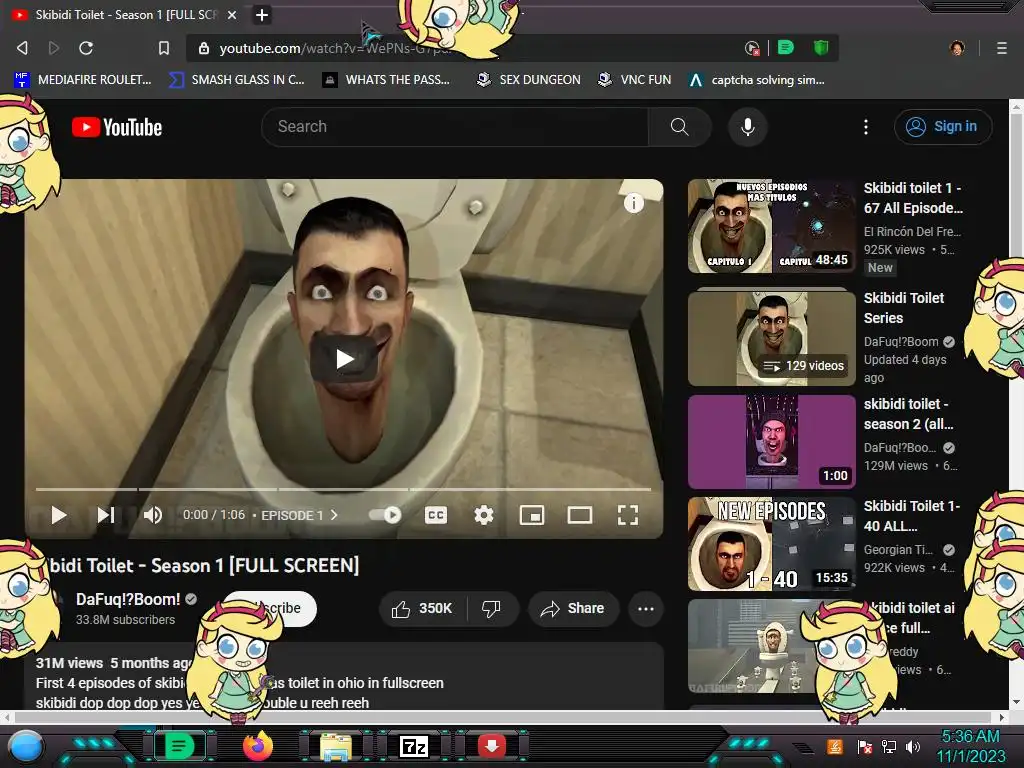Open the File Explorer taskbar icon
The height and width of the screenshot is (768, 1024).
[336, 746]
